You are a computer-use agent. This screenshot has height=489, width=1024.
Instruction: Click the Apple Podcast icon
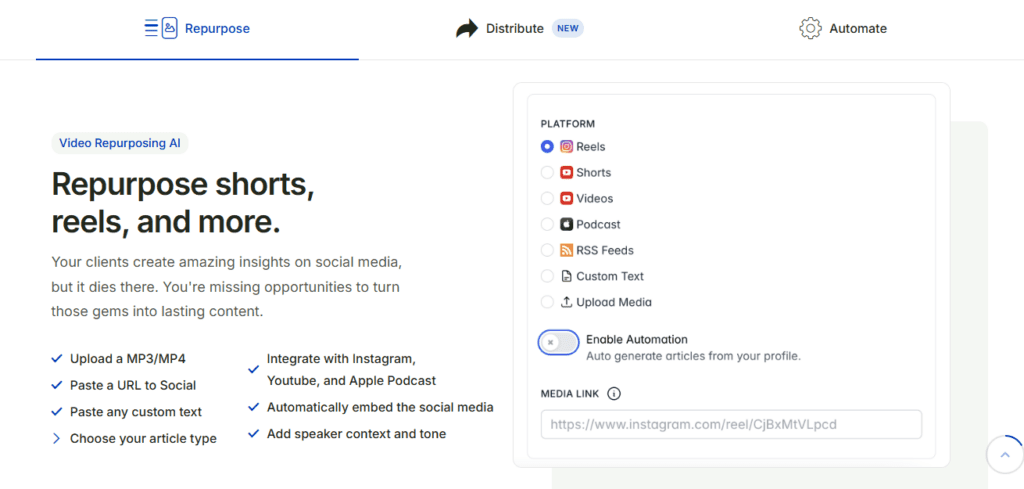(567, 225)
